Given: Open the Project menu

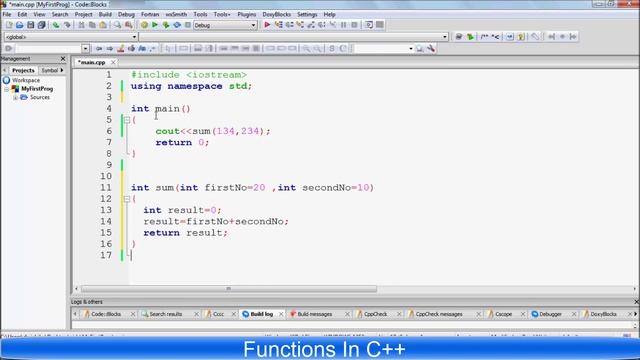Looking at the screenshot, I should (x=83, y=14).
